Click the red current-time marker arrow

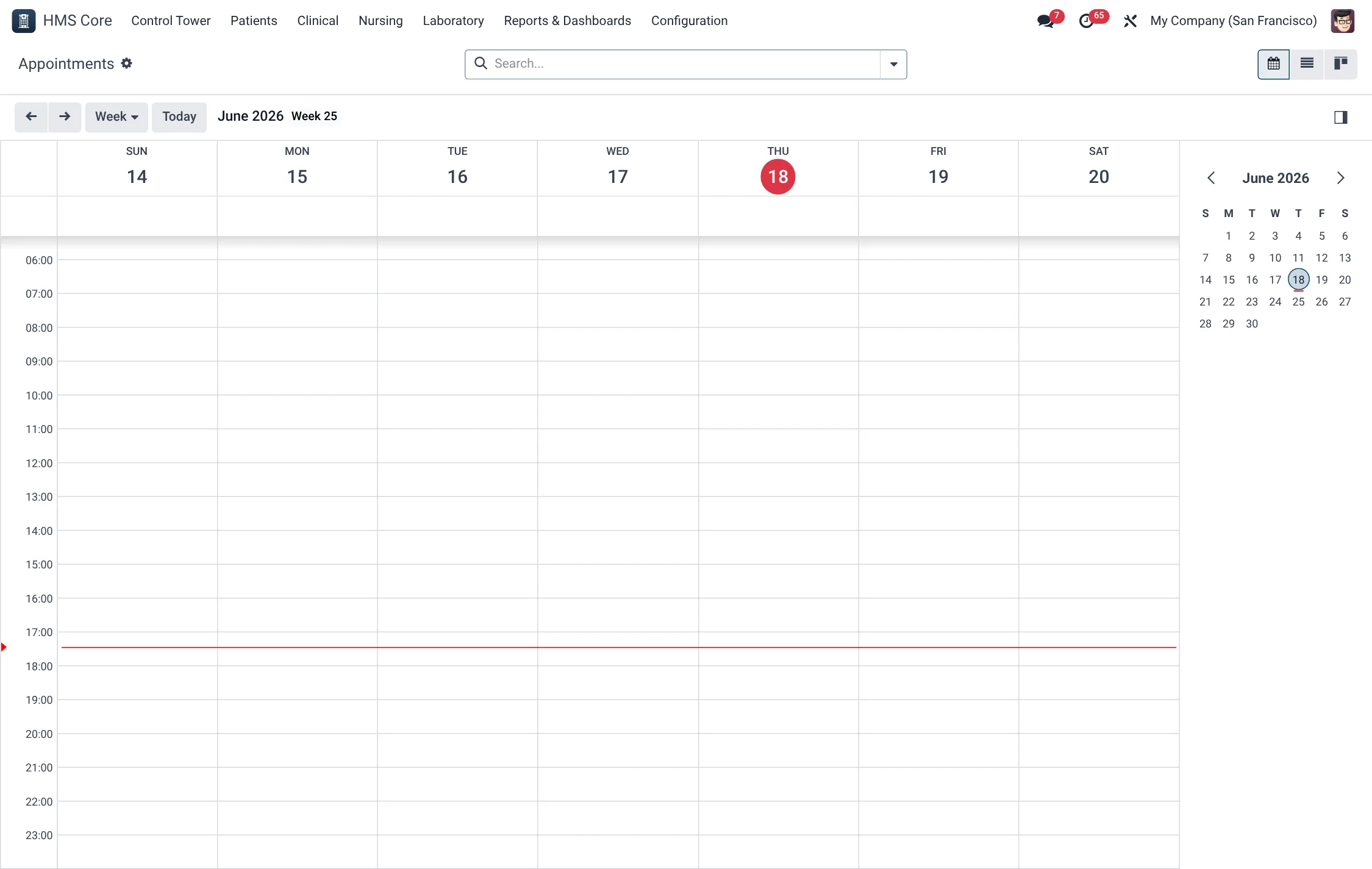point(4,647)
